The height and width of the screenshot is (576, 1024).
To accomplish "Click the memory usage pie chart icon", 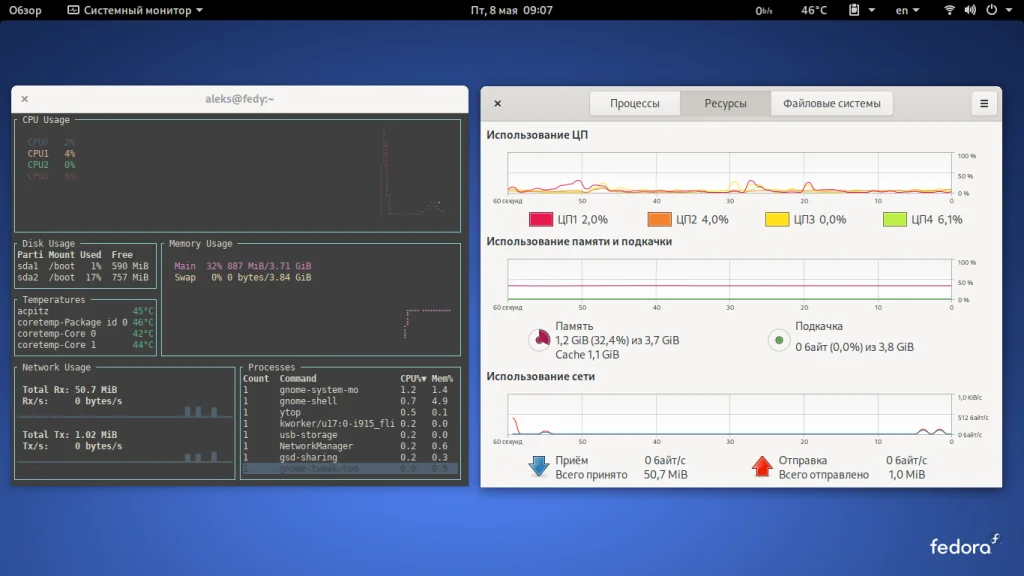I will tap(540, 340).
